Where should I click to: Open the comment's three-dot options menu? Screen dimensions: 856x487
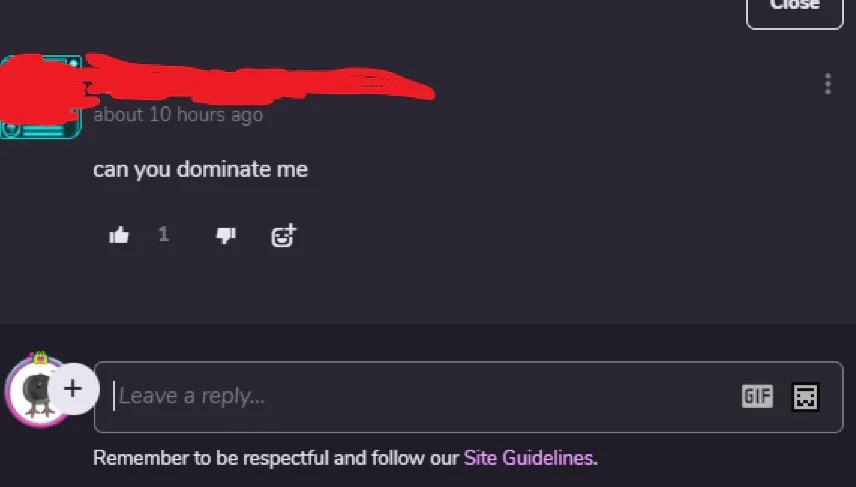pos(828,84)
